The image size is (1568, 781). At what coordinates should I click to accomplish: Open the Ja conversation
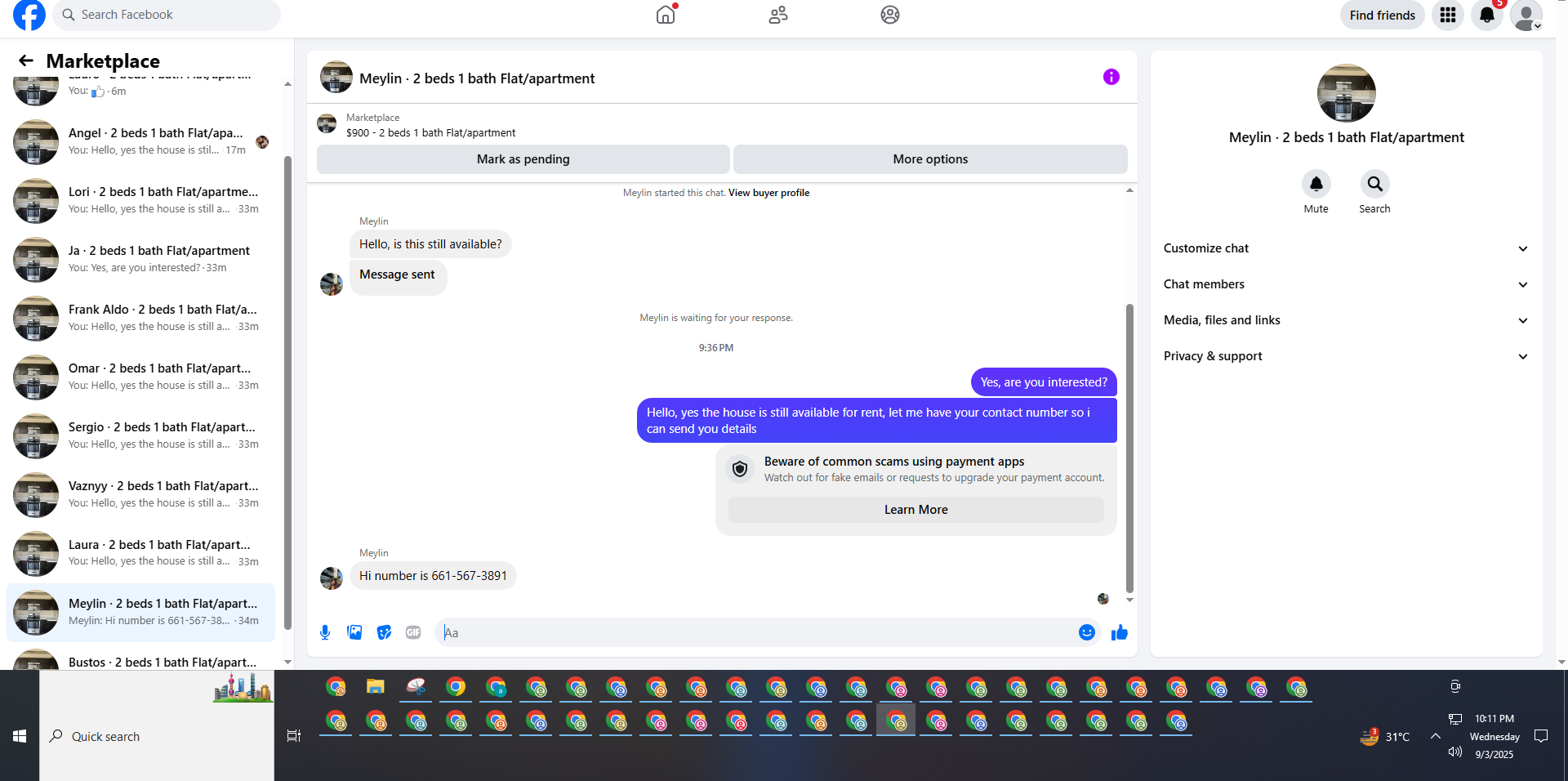click(x=140, y=260)
